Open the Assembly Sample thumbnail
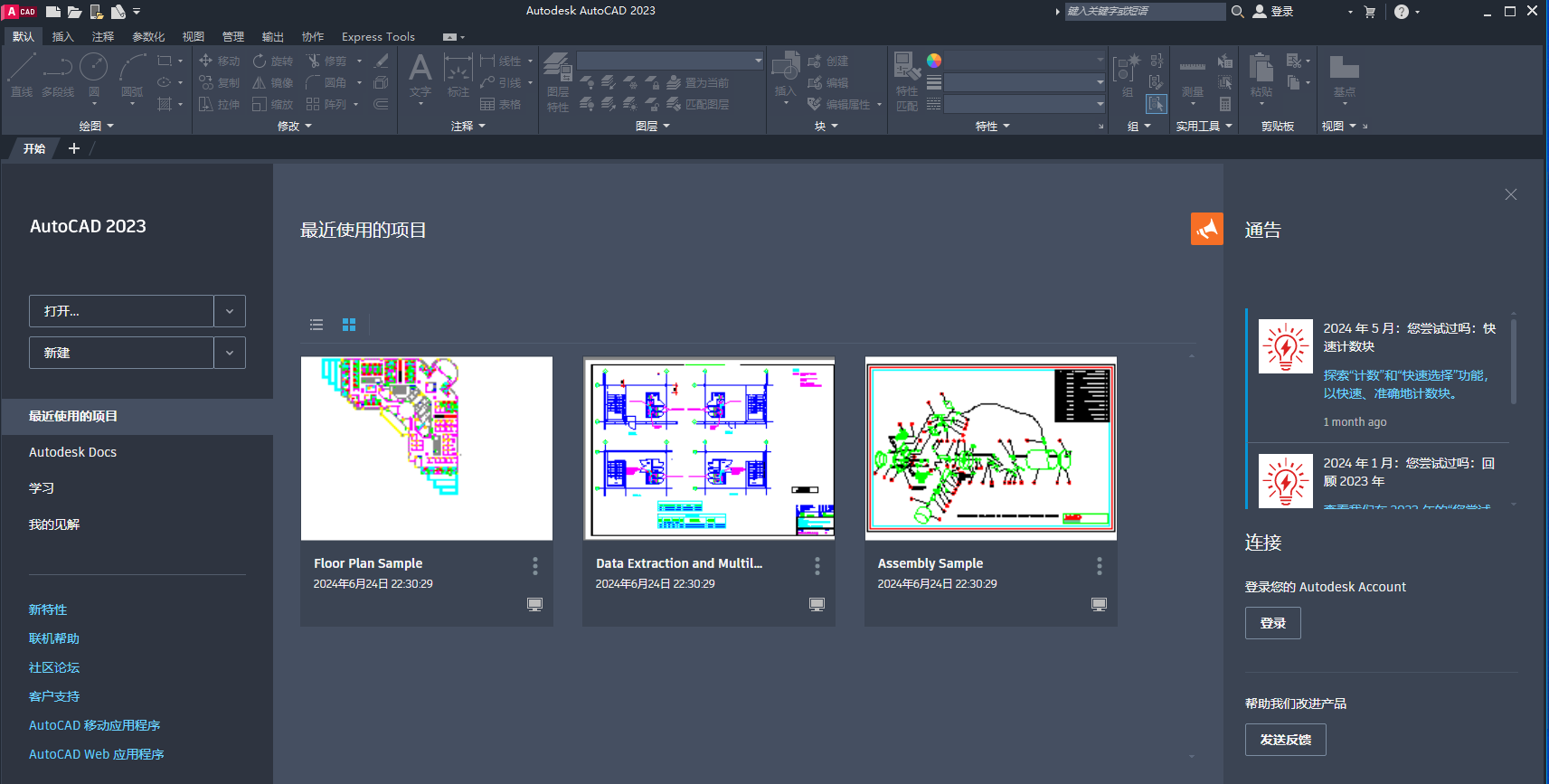The width and height of the screenshot is (1549, 784). pos(991,449)
